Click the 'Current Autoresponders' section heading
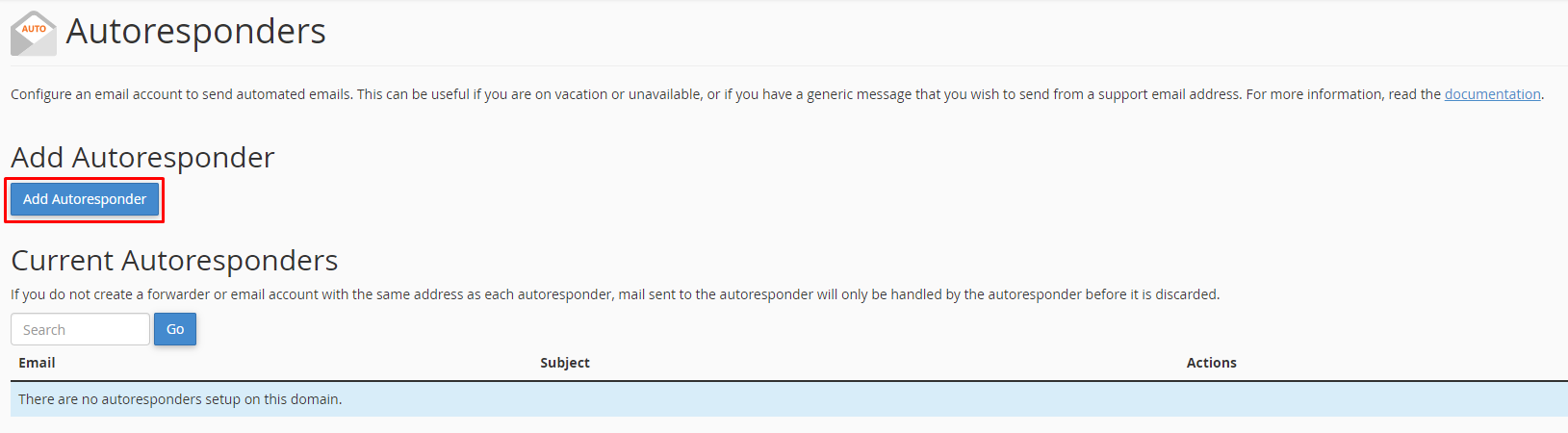1568x433 pixels. click(174, 260)
